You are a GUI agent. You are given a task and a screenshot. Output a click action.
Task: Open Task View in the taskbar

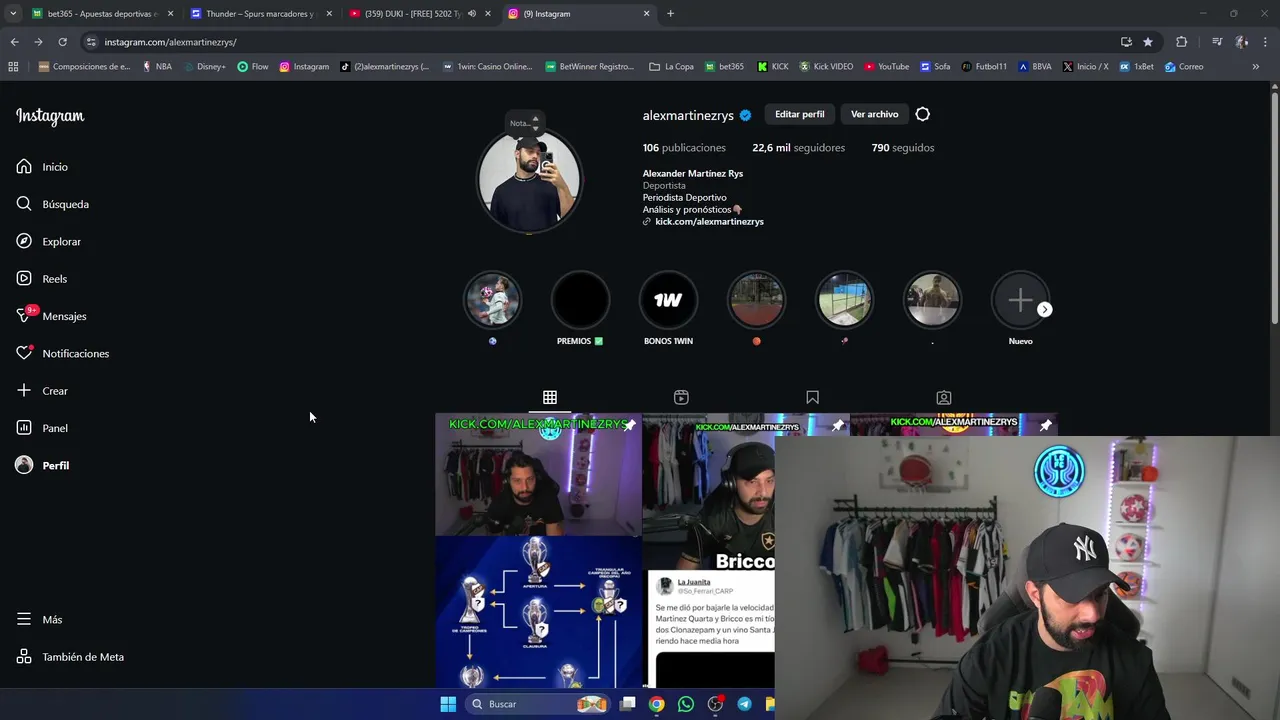point(627,704)
